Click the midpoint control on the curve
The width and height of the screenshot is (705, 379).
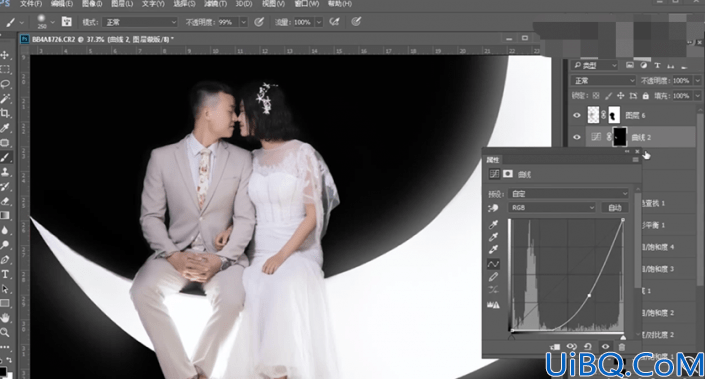(589, 295)
